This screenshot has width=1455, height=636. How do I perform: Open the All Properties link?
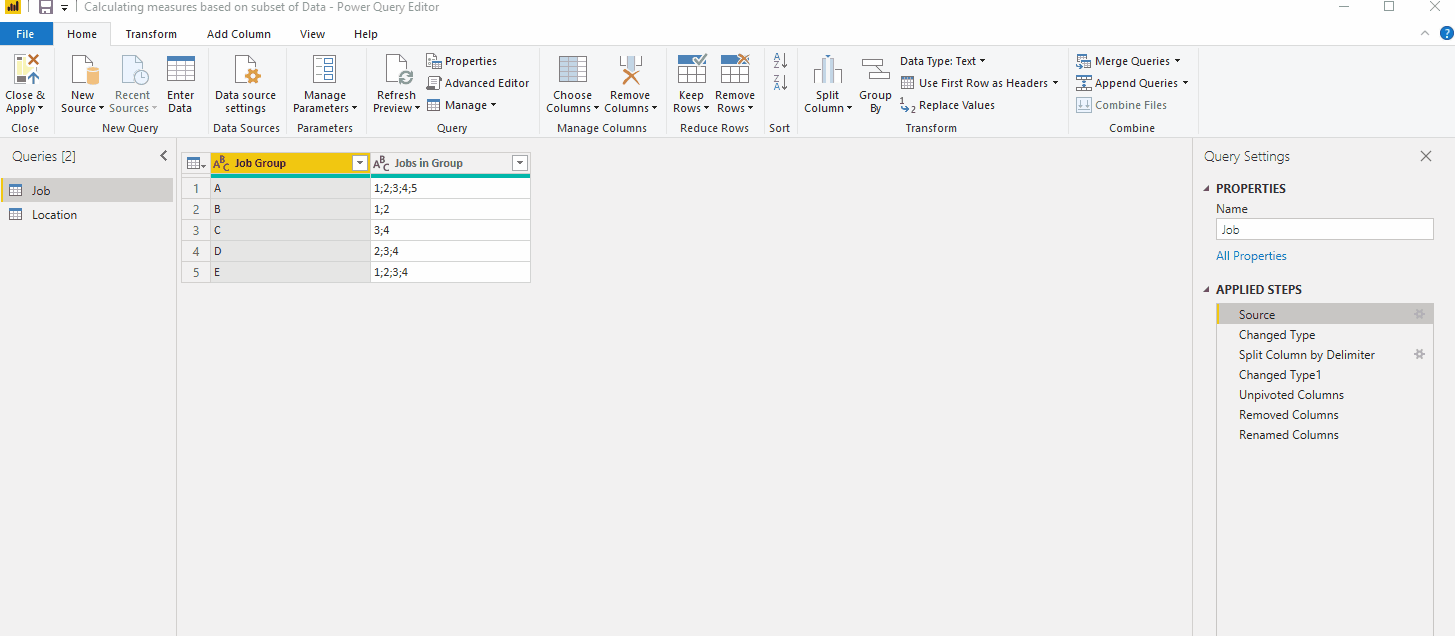coord(1251,256)
